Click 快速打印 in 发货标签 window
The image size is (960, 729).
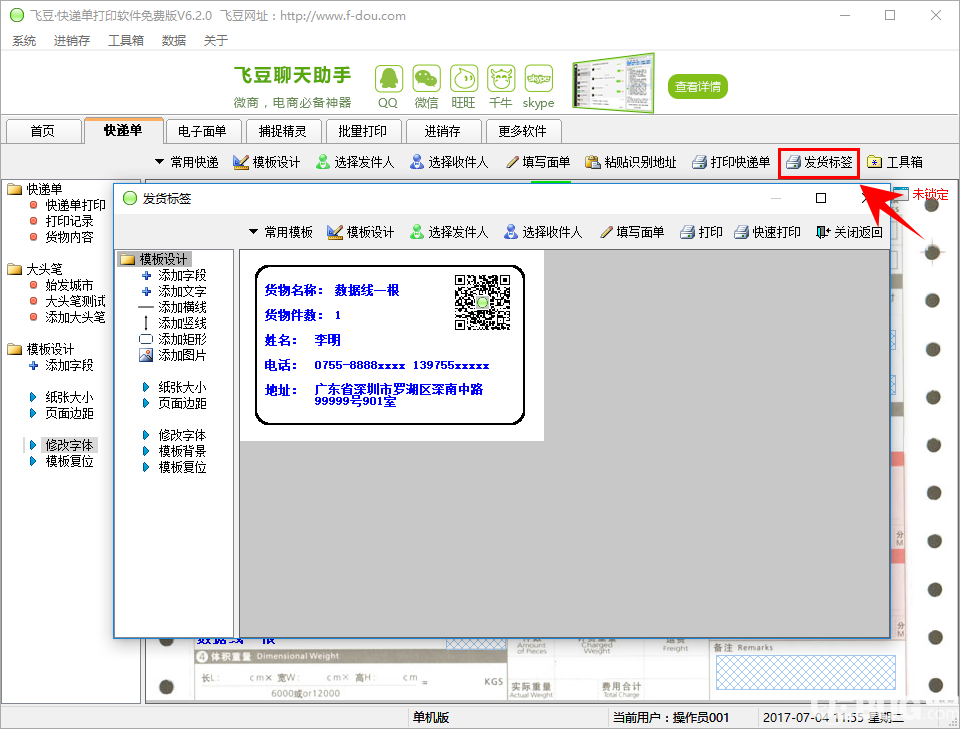[768, 232]
